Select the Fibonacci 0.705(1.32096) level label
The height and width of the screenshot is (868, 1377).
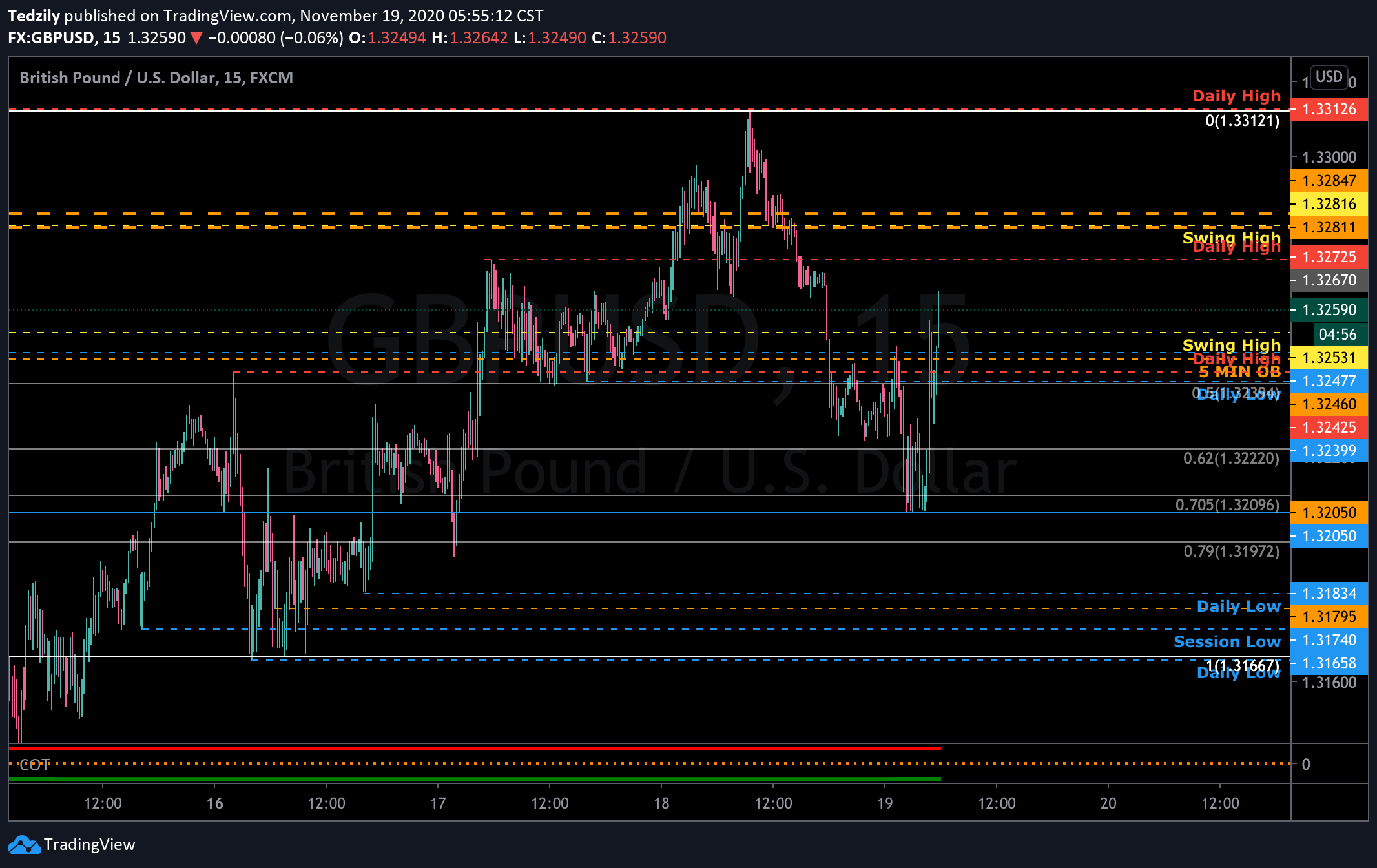(1227, 505)
